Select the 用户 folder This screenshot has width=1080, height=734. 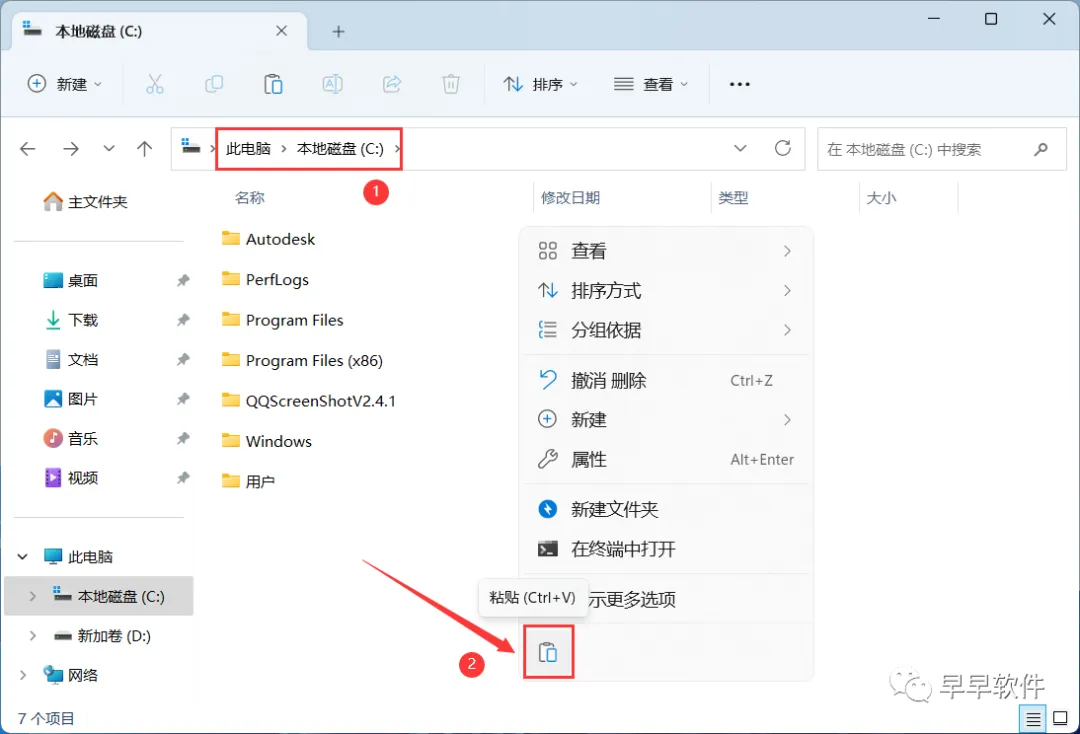pos(248,481)
